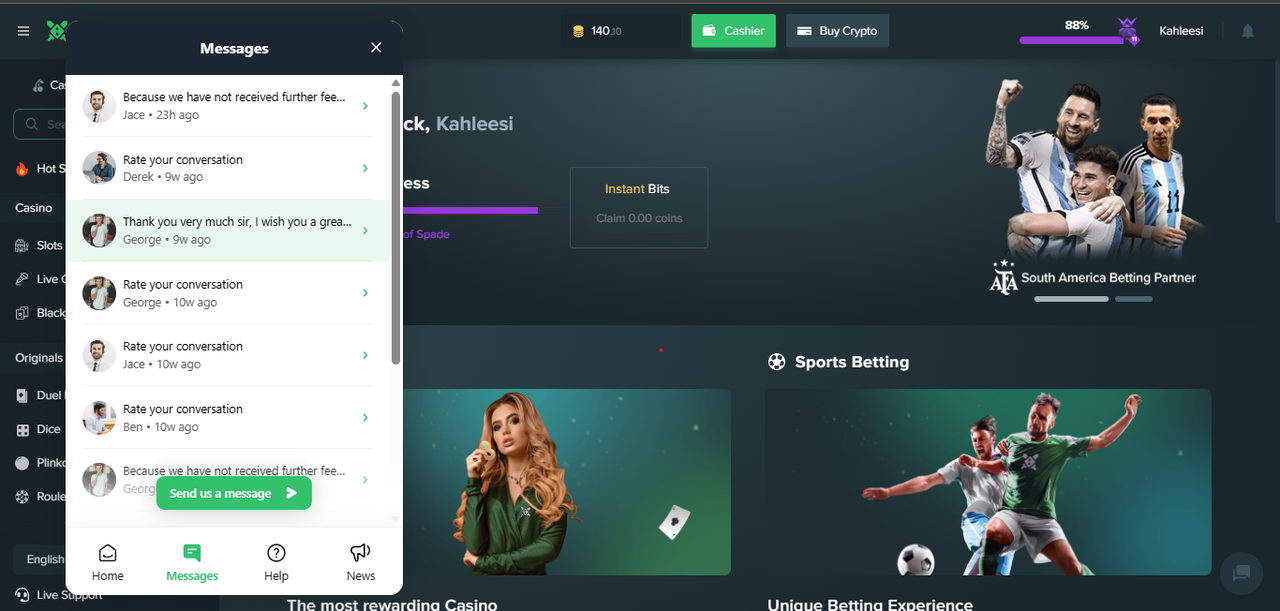Close the Messages panel
Screen dimensions: 1280x611
tap(376, 47)
